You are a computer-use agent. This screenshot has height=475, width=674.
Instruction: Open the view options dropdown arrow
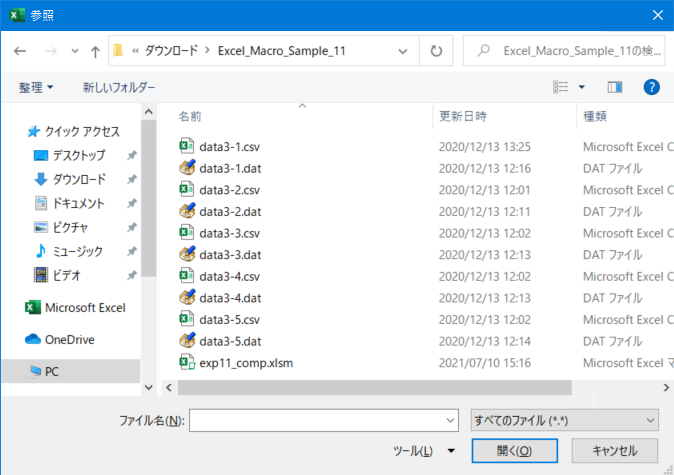[x=581, y=87]
